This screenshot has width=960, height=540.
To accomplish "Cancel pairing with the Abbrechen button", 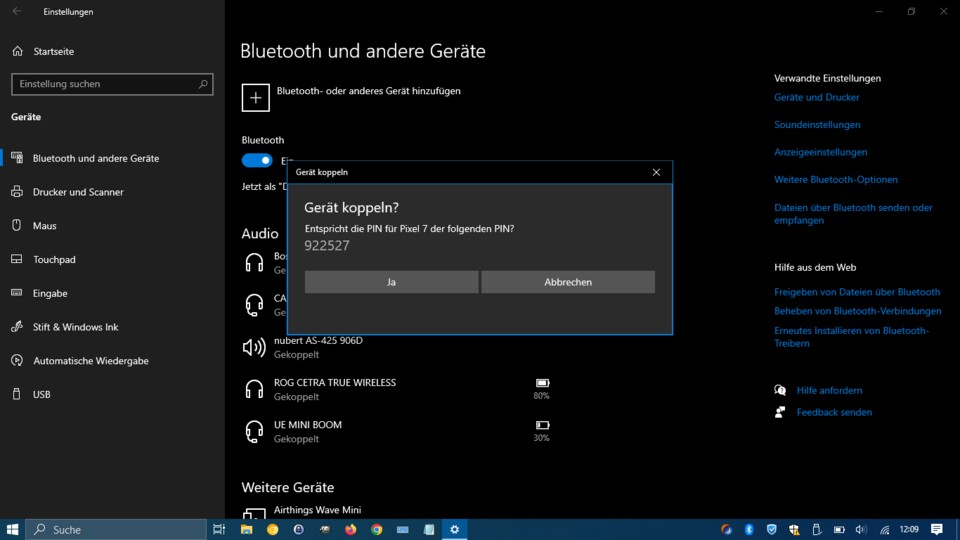I will pyautogui.click(x=568, y=282).
